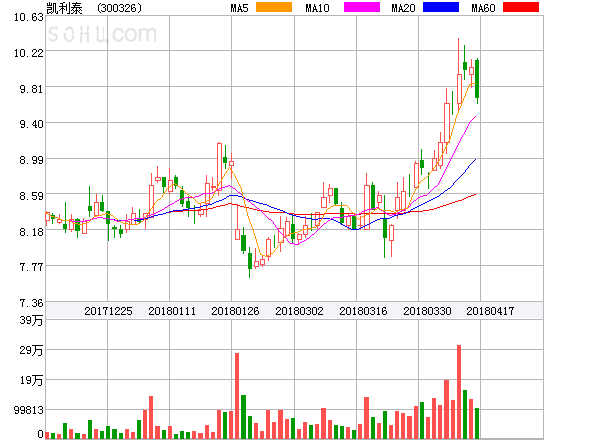Image resolution: width=600 pixels, height=440 pixels.
Task: Click the 20180316 date label
Action: click(363, 311)
